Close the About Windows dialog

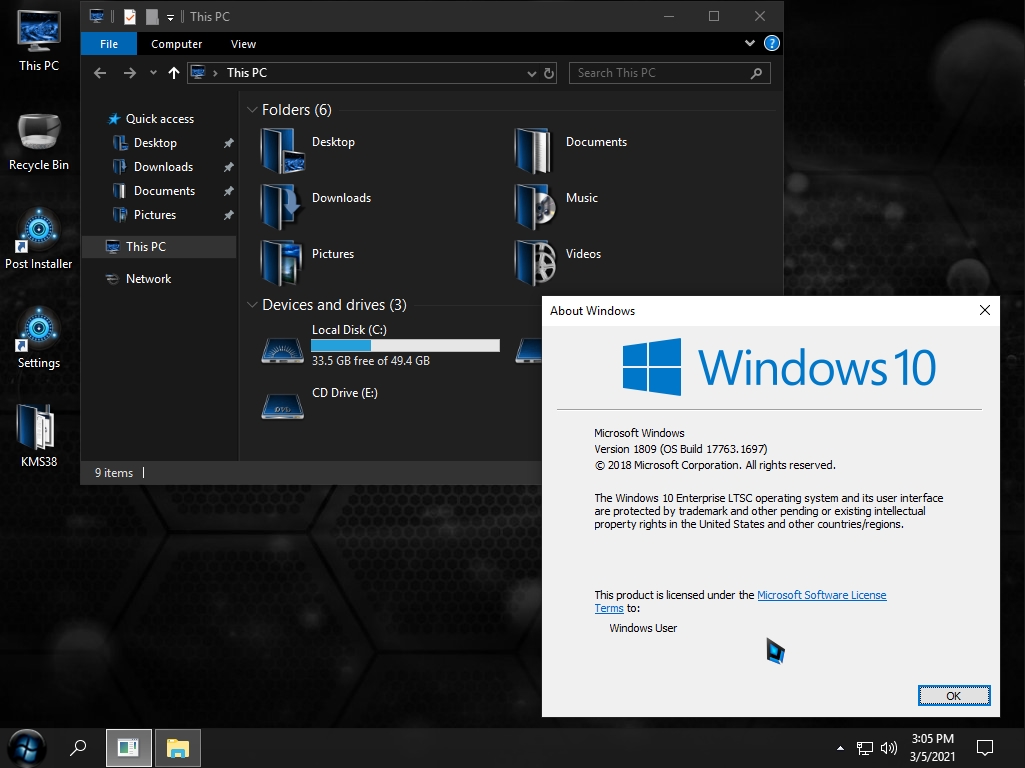click(984, 310)
